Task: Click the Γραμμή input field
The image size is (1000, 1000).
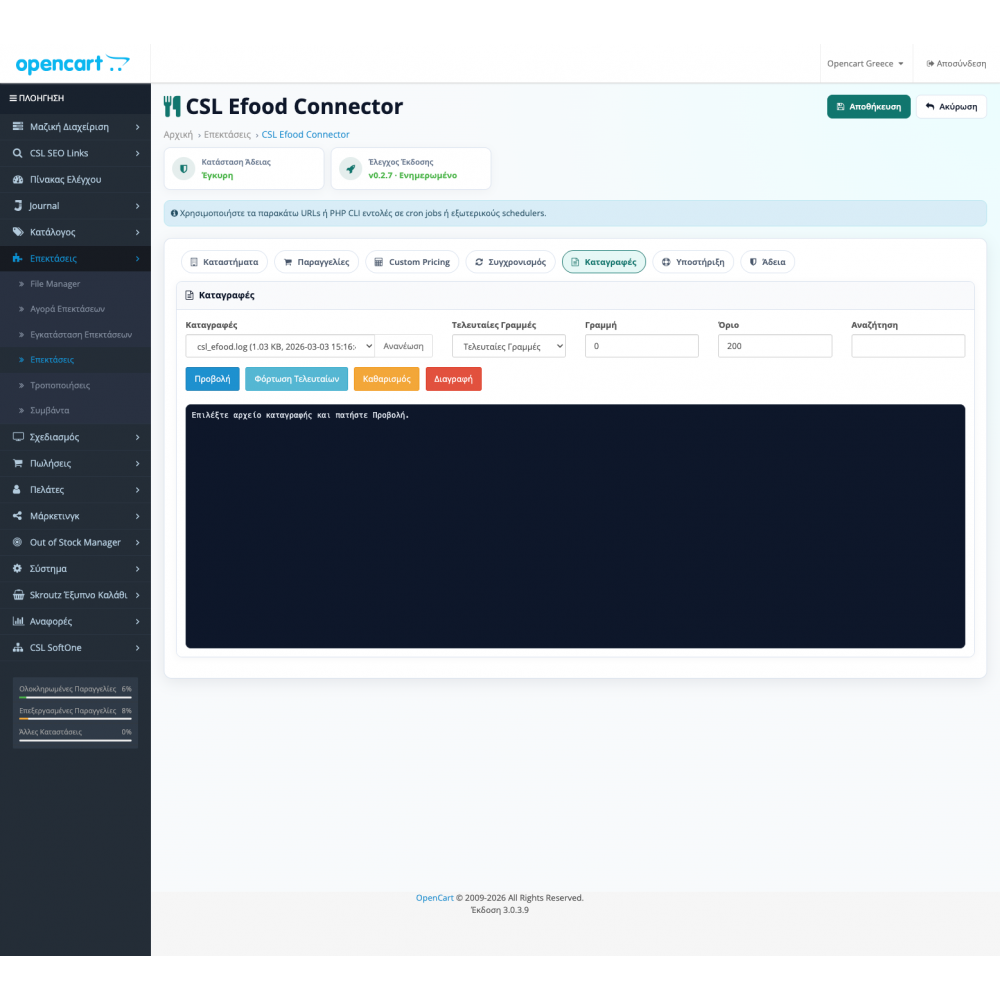Action: point(642,346)
